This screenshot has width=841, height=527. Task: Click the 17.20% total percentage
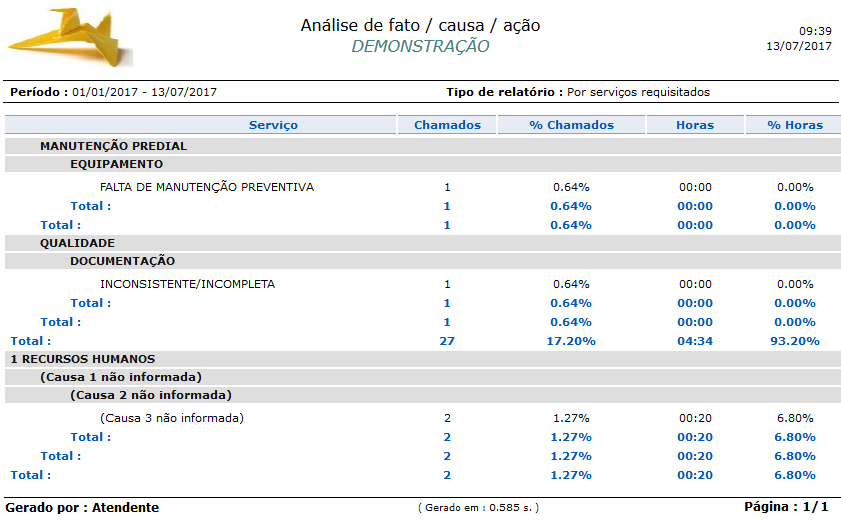[x=571, y=341]
